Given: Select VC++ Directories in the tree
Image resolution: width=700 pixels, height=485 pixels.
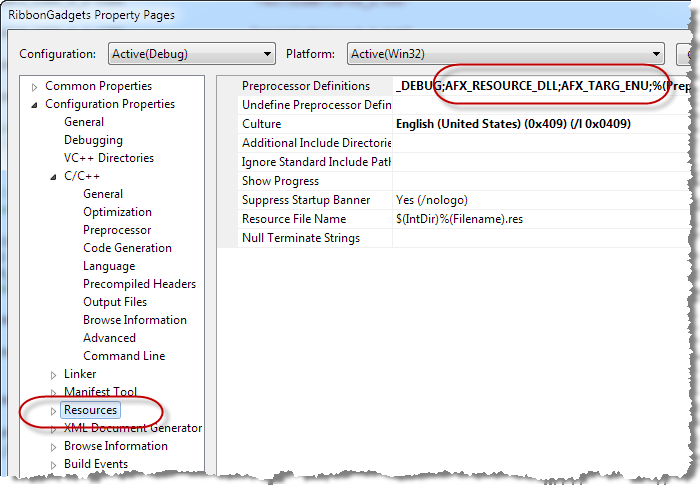Looking at the screenshot, I should tap(108, 158).
